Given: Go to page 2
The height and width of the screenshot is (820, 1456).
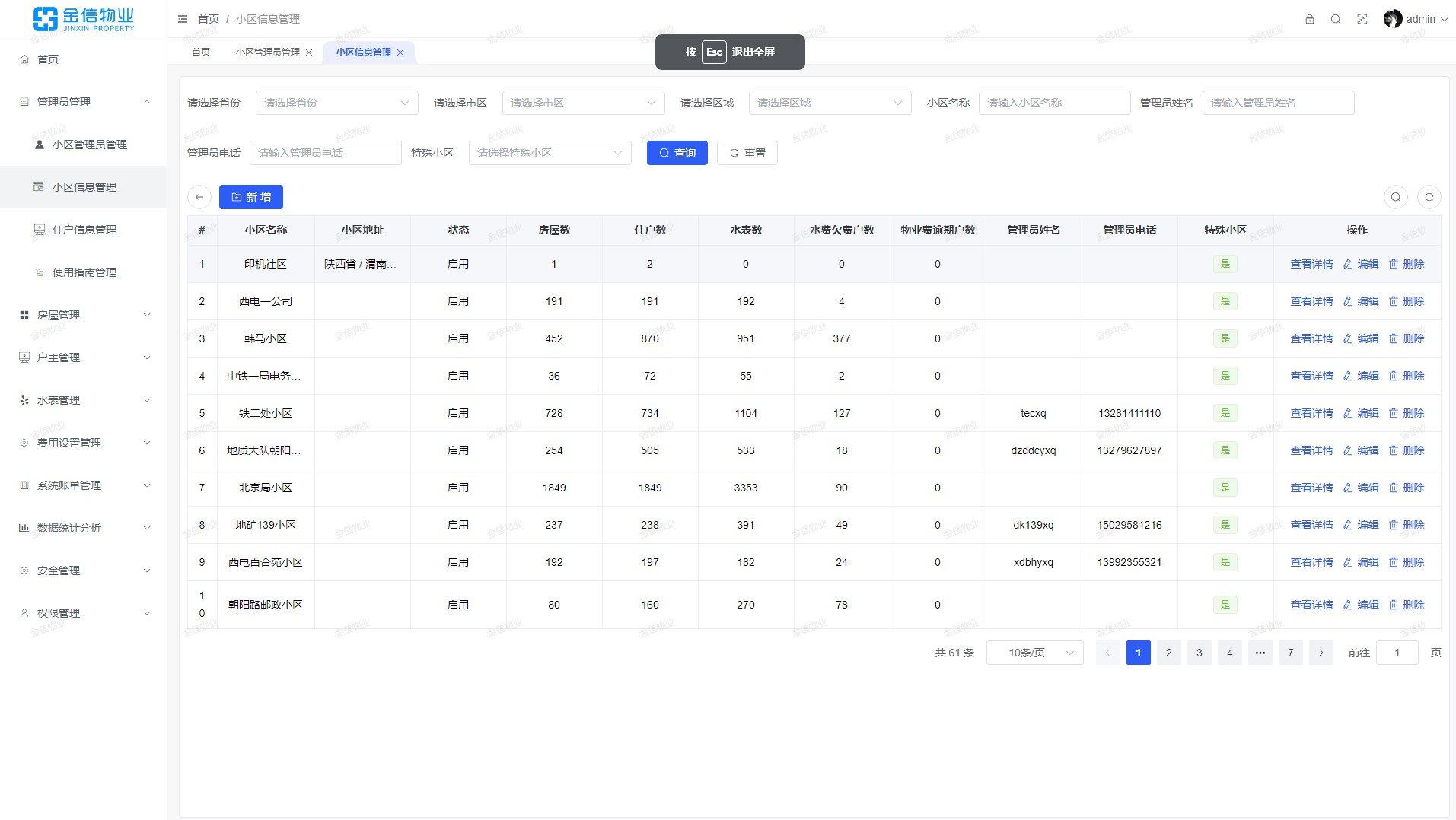Looking at the screenshot, I should coord(1169,653).
